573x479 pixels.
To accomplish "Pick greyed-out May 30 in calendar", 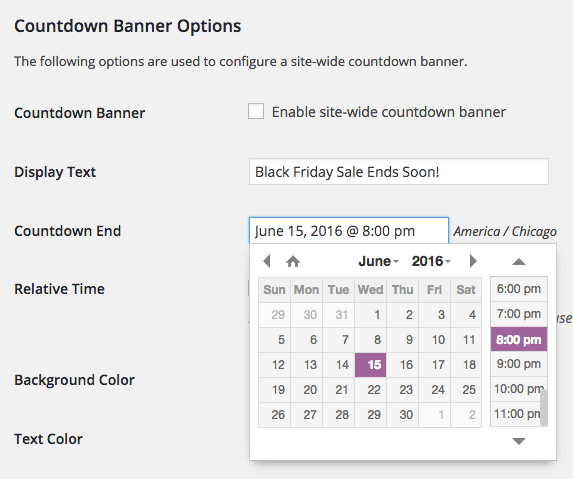I will (307, 315).
